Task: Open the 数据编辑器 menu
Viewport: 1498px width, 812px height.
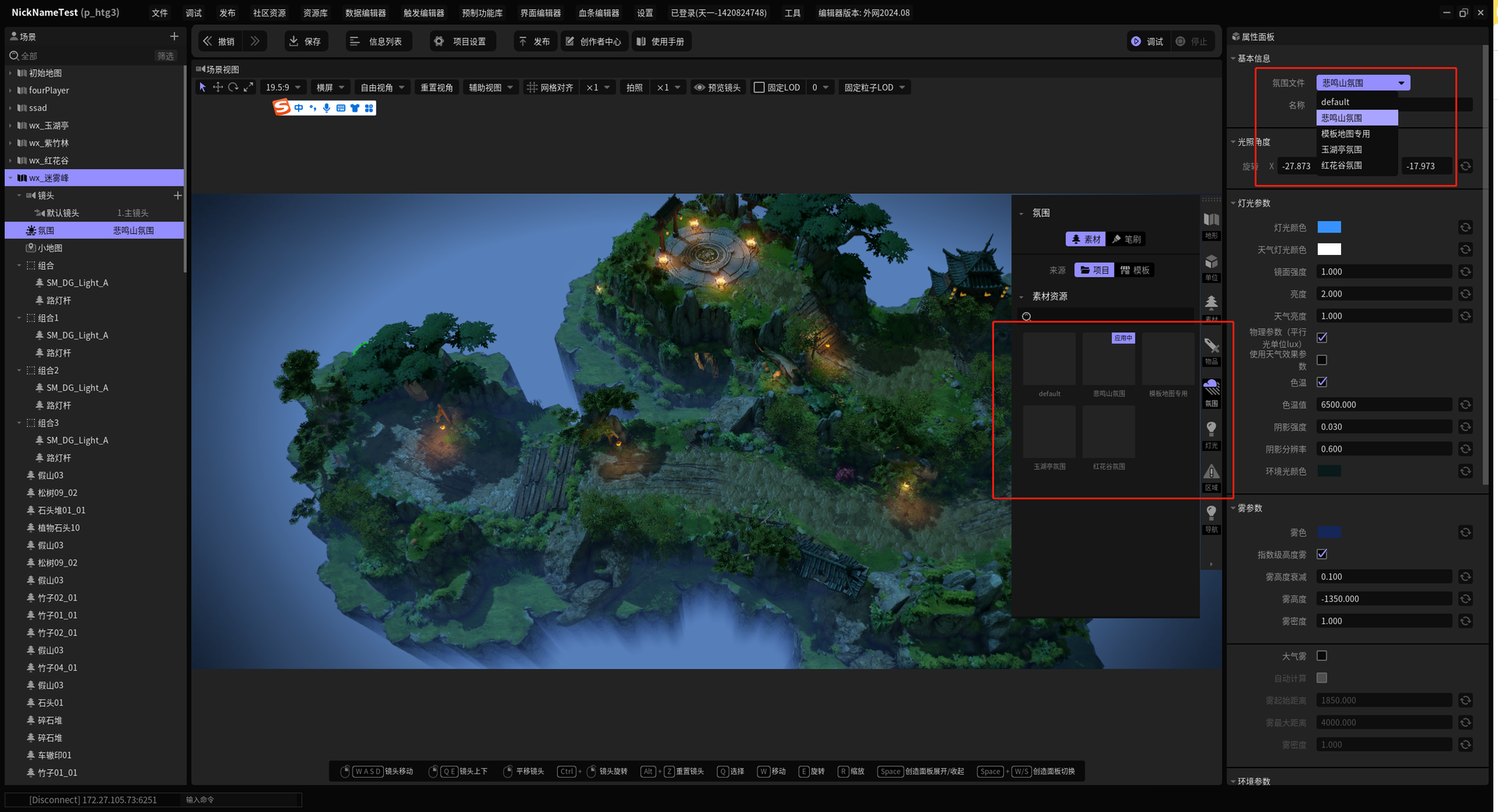Action: tap(365, 12)
